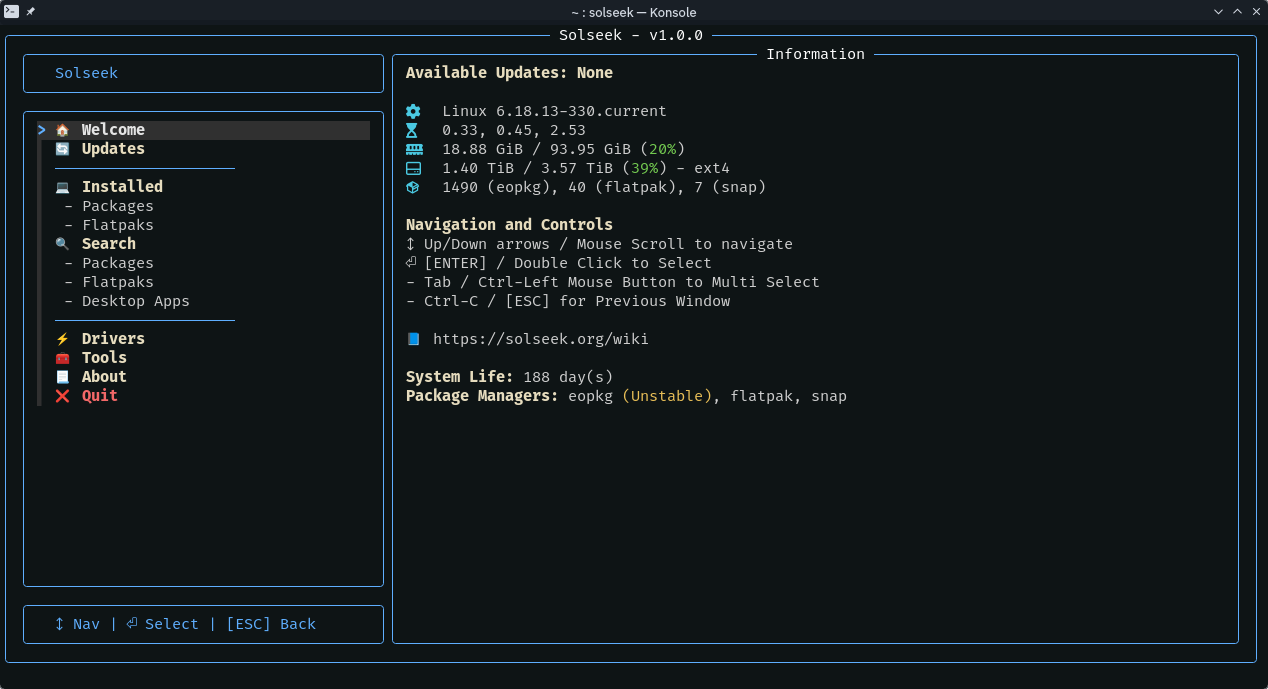1268x689 pixels.
Task: Click the gear icon beside the kernel version
Action: (413, 111)
